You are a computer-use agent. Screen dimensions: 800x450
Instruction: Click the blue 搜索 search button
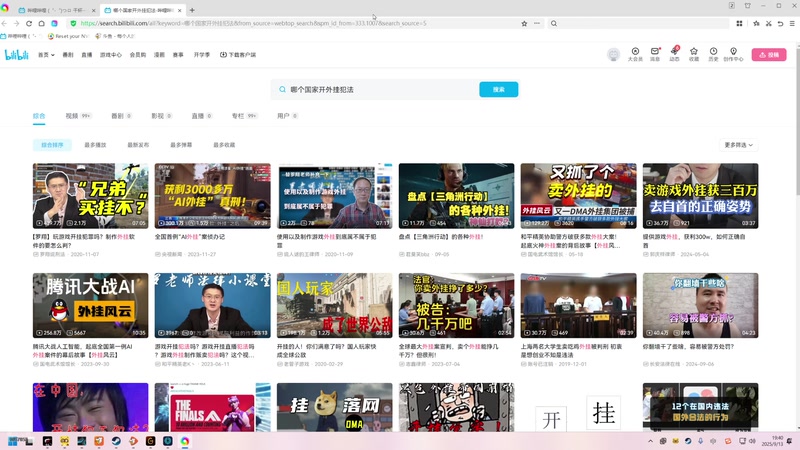pyautogui.click(x=498, y=89)
